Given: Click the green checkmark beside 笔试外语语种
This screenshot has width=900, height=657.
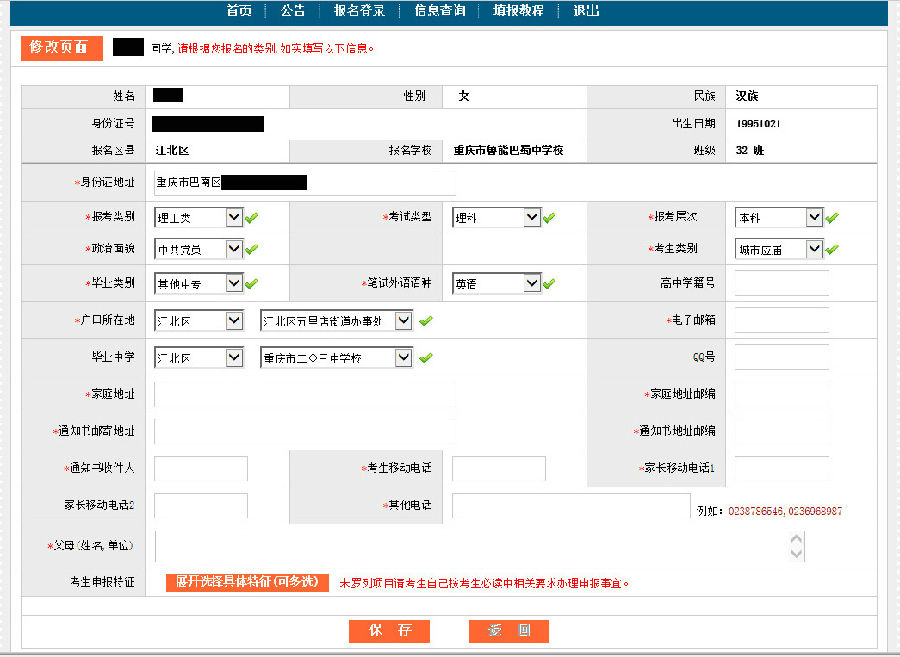Looking at the screenshot, I should point(550,283).
